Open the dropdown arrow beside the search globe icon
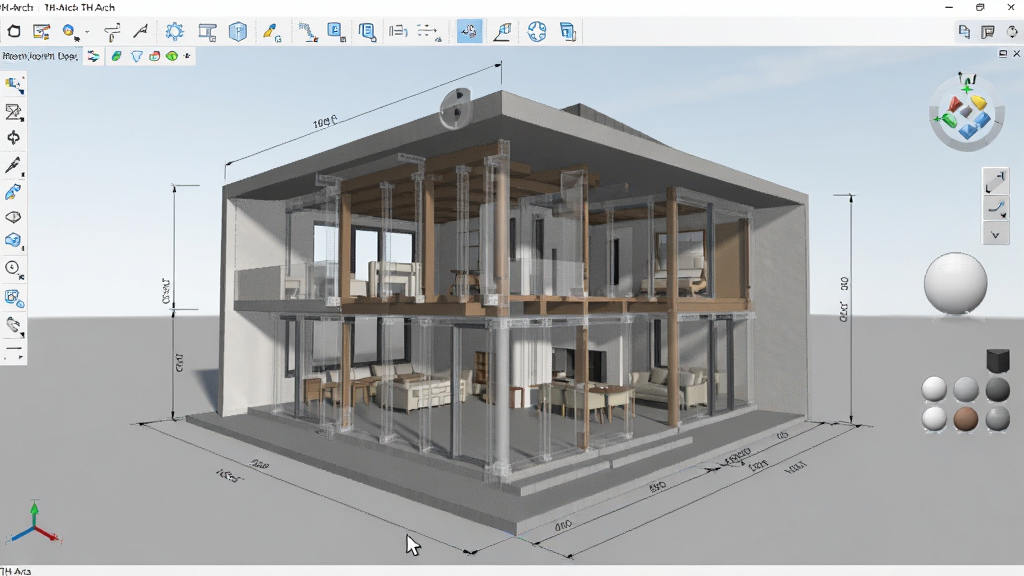1024x576 pixels. click(87, 32)
